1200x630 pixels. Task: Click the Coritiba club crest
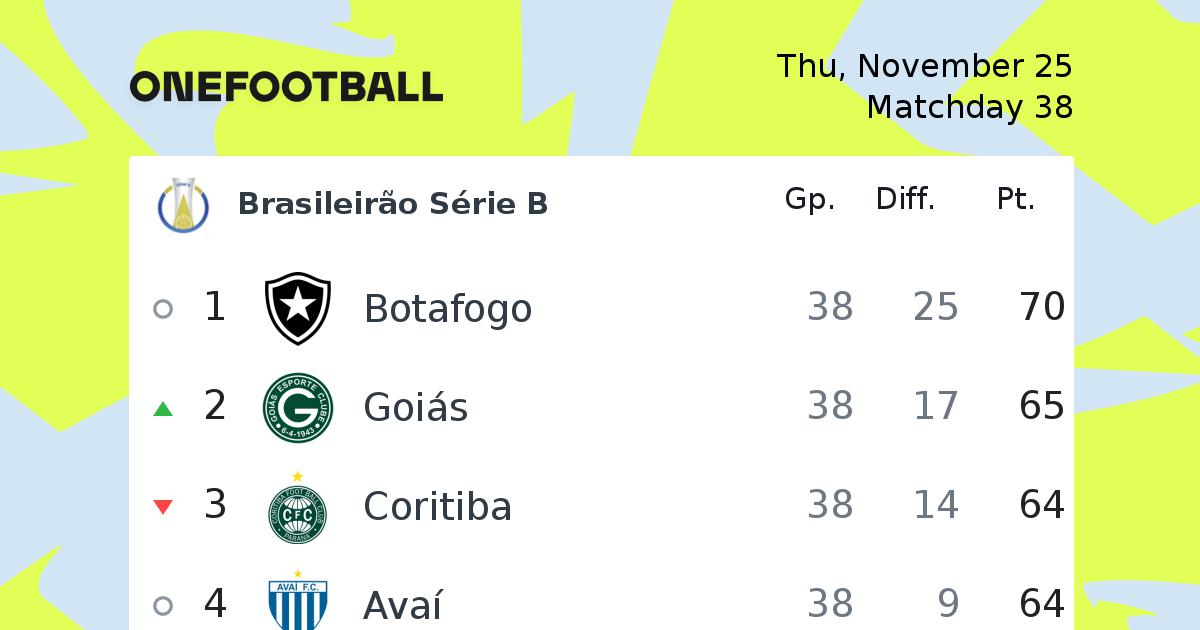click(298, 507)
